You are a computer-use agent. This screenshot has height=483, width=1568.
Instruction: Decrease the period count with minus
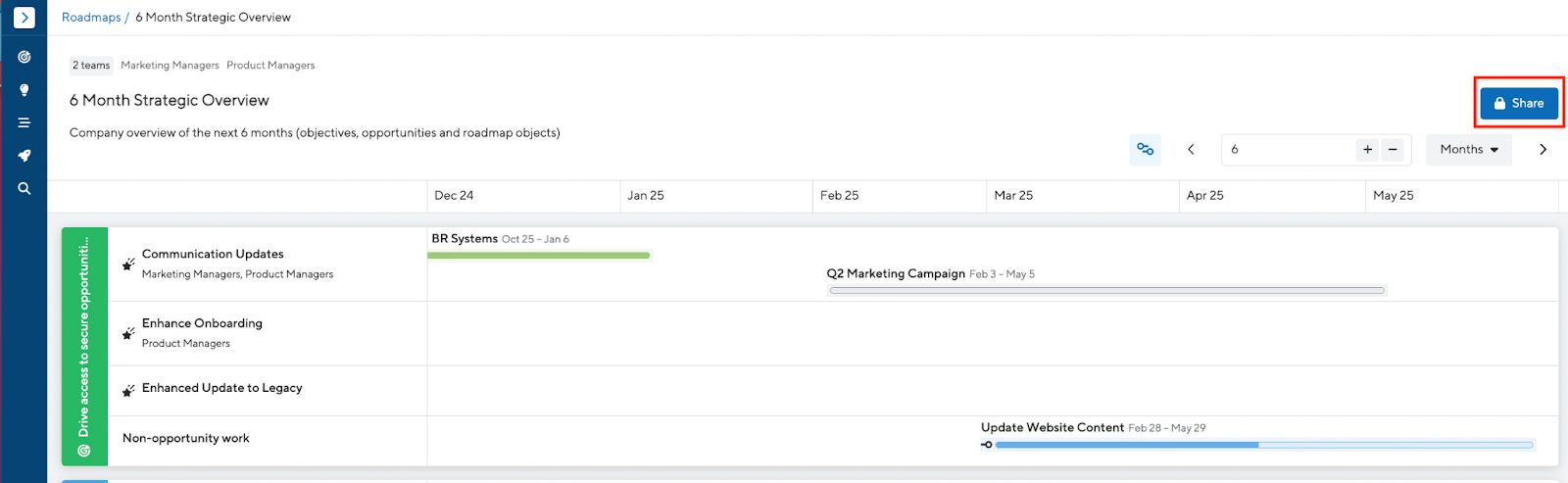coord(1393,149)
